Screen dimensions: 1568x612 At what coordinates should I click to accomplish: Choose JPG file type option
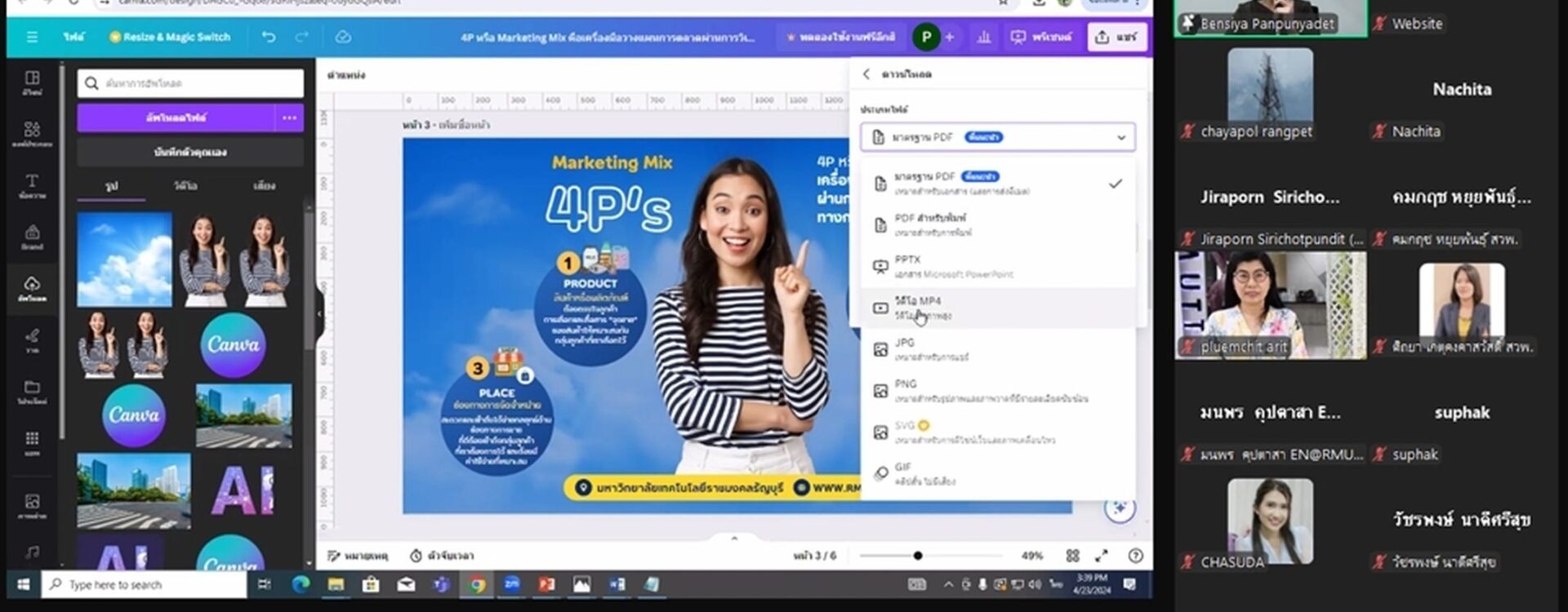997,349
